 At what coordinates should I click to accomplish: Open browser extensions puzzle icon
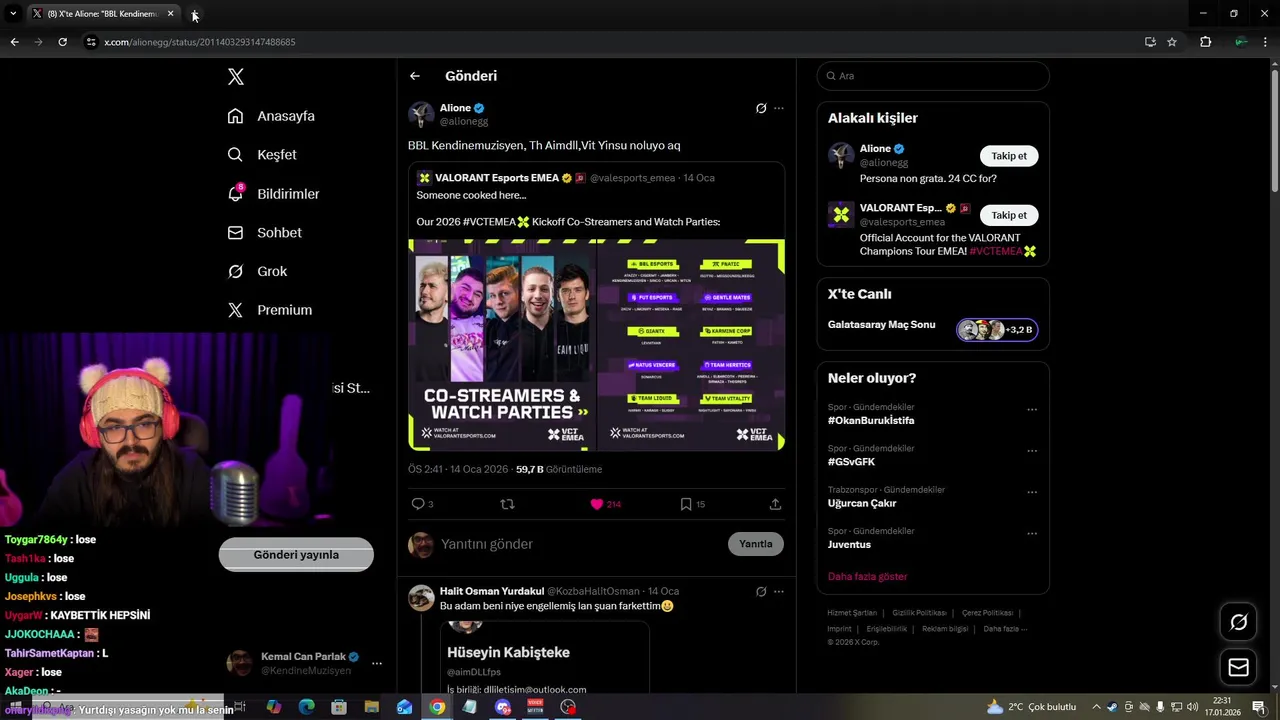(x=1205, y=42)
